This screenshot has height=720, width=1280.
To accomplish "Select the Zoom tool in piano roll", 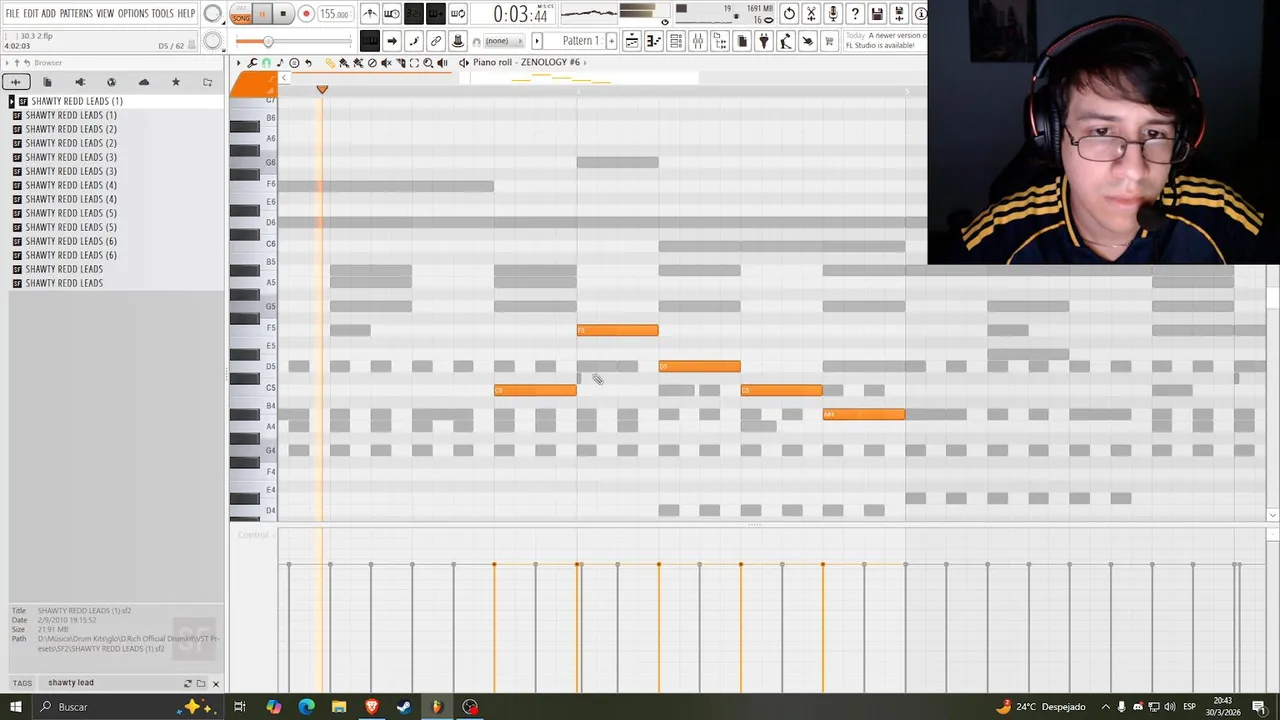I will pyautogui.click(x=428, y=63).
